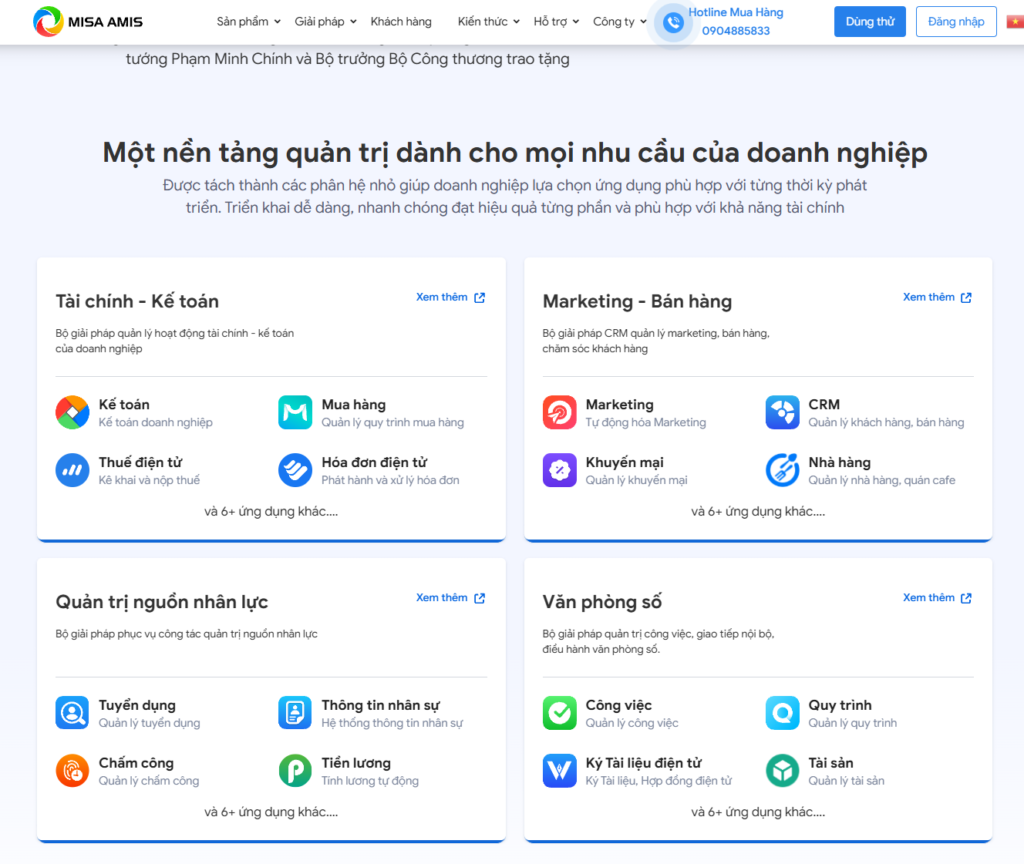Screen dimensions: 1024x864
Task: Open the Mua hàng app icon
Action: tap(295, 412)
